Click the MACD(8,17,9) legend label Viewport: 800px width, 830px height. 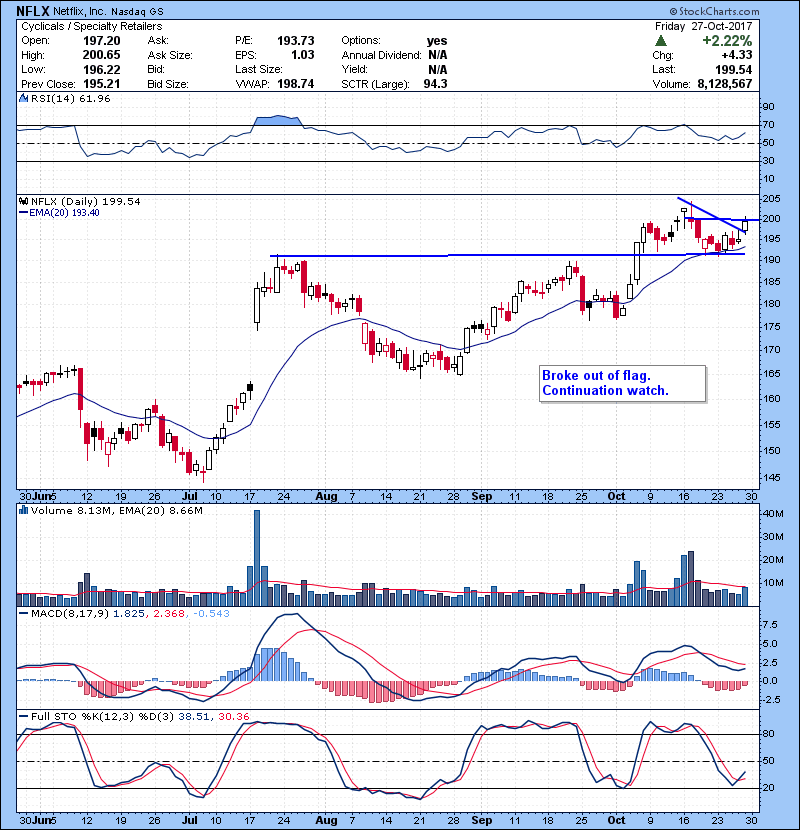click(70, 614)
